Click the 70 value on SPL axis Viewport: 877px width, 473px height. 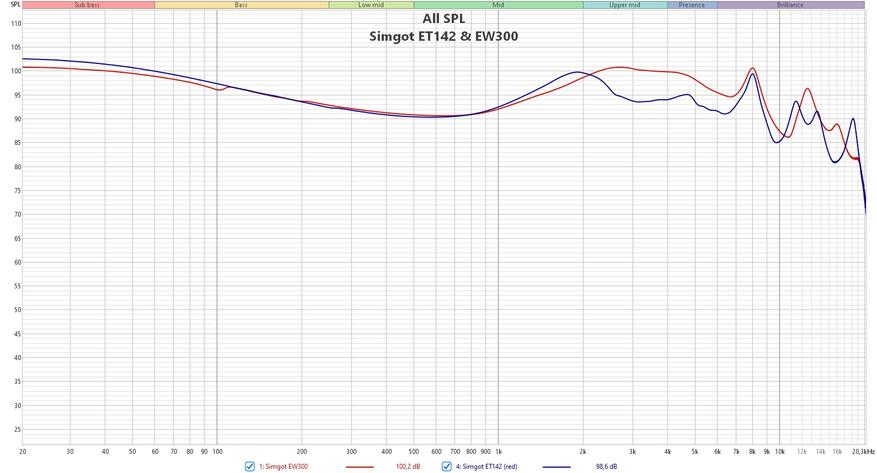pos(17,215)
